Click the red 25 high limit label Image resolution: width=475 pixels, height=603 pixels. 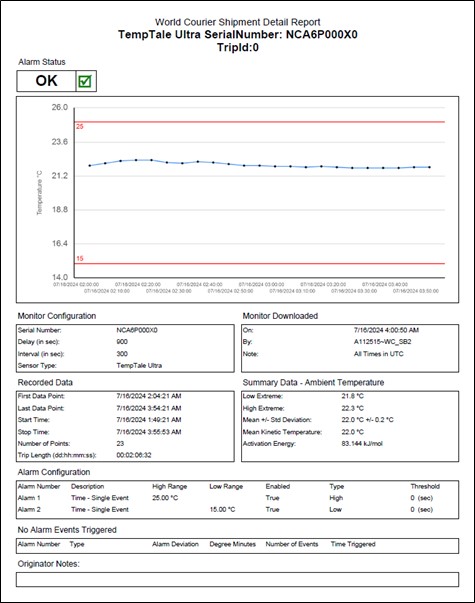coord(80,127)
